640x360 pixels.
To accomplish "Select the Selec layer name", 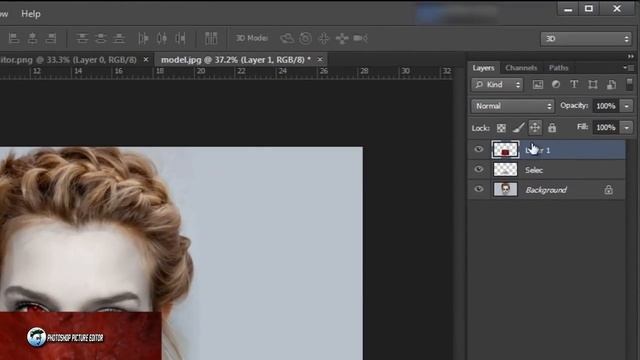I will tap(534, 170).
